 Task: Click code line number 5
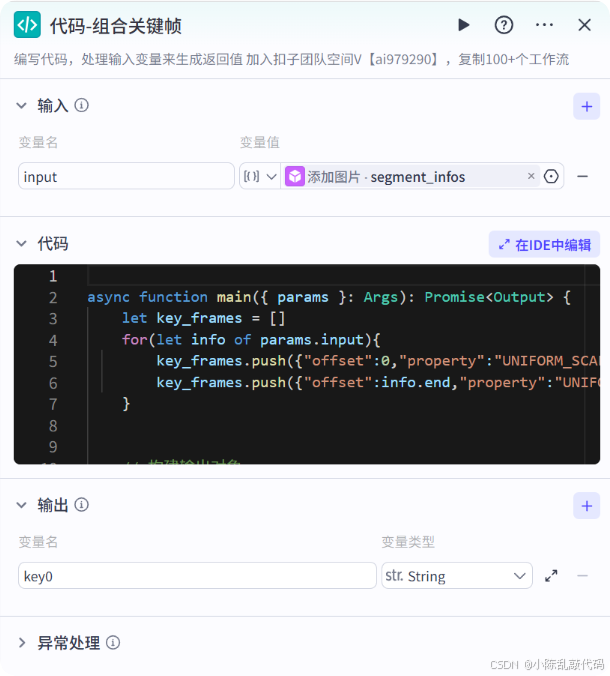click(x=53, y=361)
